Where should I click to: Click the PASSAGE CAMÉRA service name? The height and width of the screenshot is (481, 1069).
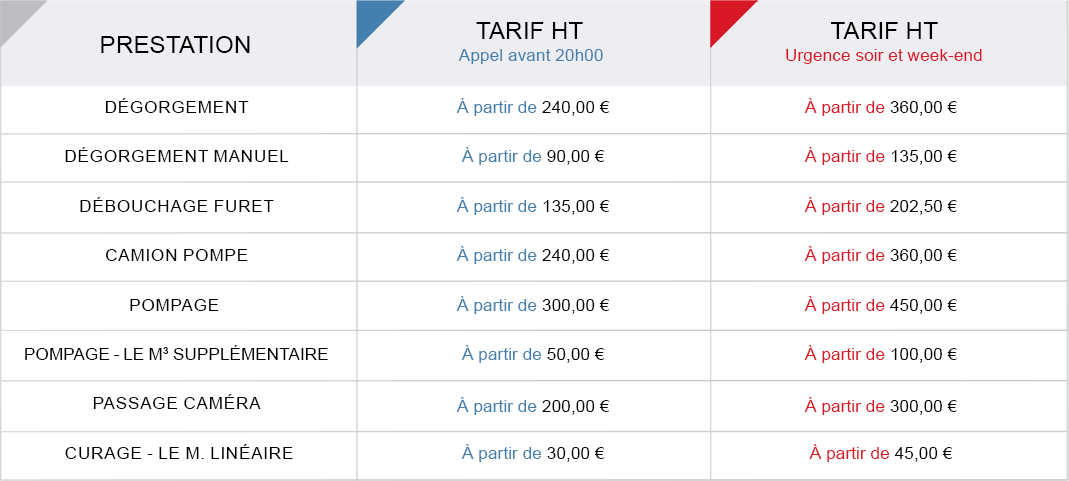click(x=177, y=403)
